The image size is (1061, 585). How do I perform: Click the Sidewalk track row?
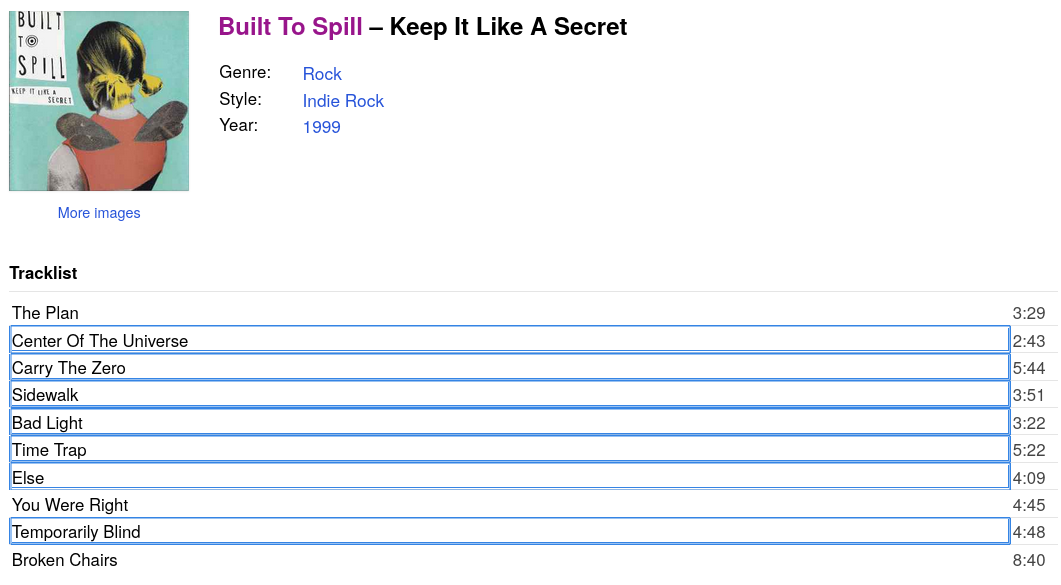coord(45,395)
